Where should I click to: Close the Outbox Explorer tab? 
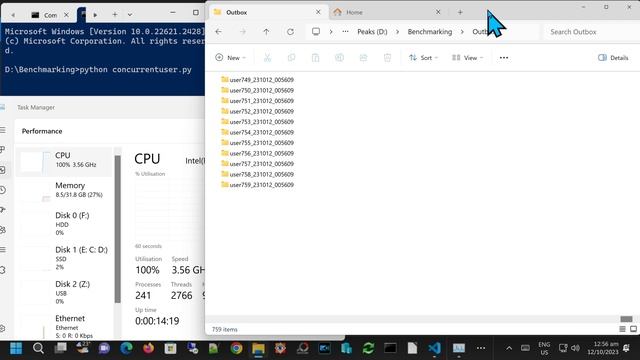318,12
